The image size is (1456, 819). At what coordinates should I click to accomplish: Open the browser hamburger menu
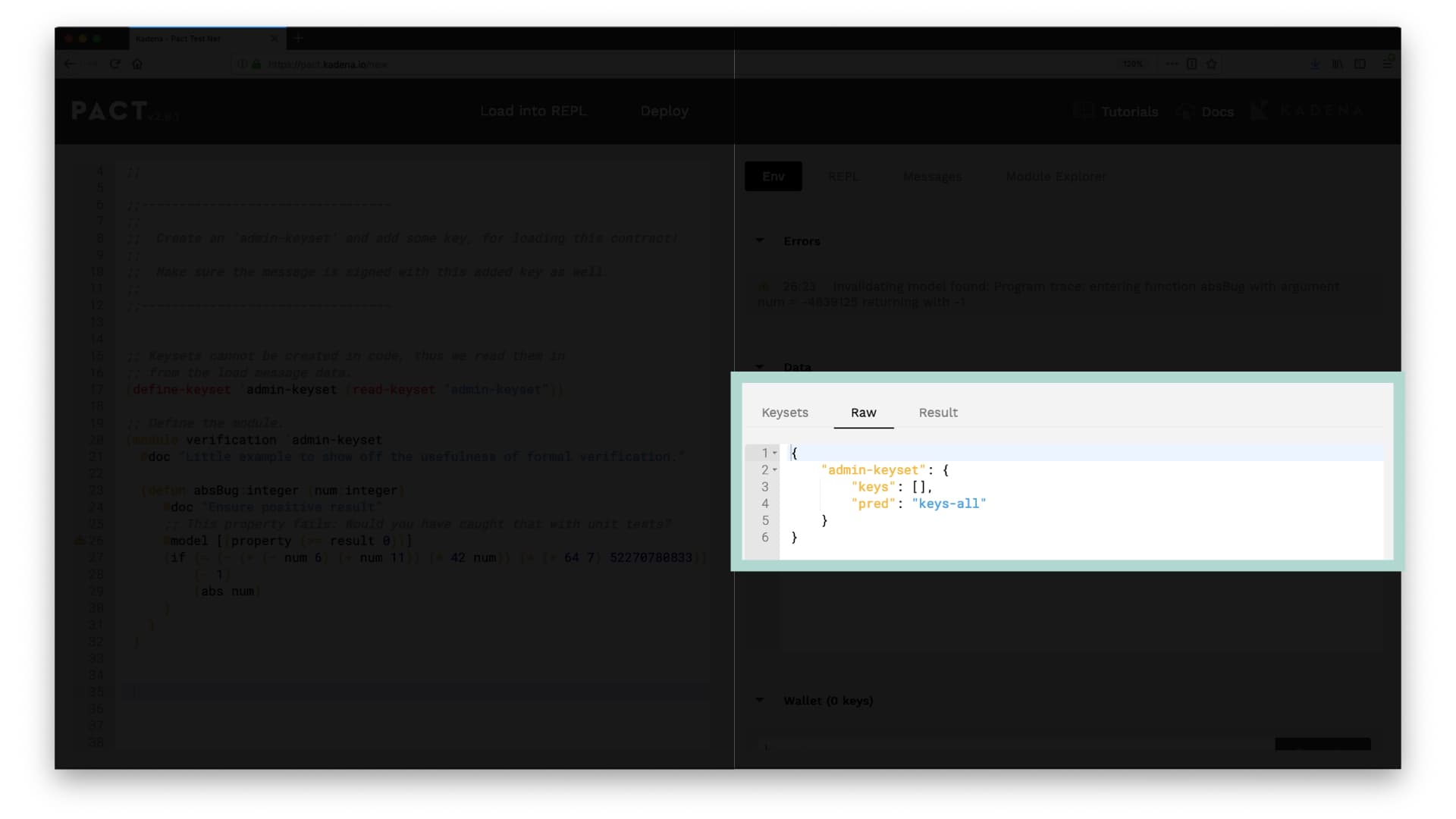pos(1387,64)
